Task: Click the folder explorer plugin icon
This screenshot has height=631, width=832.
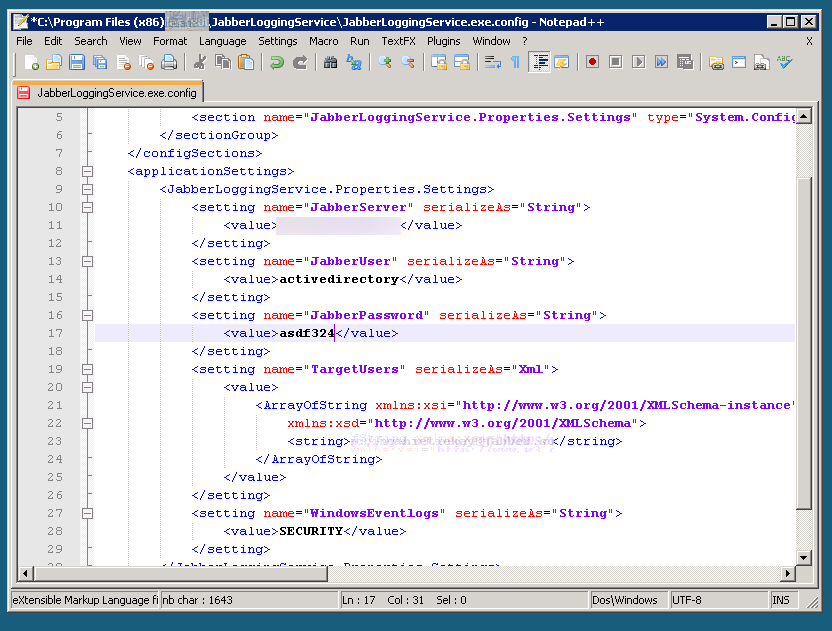Action: tap(716, 63)
